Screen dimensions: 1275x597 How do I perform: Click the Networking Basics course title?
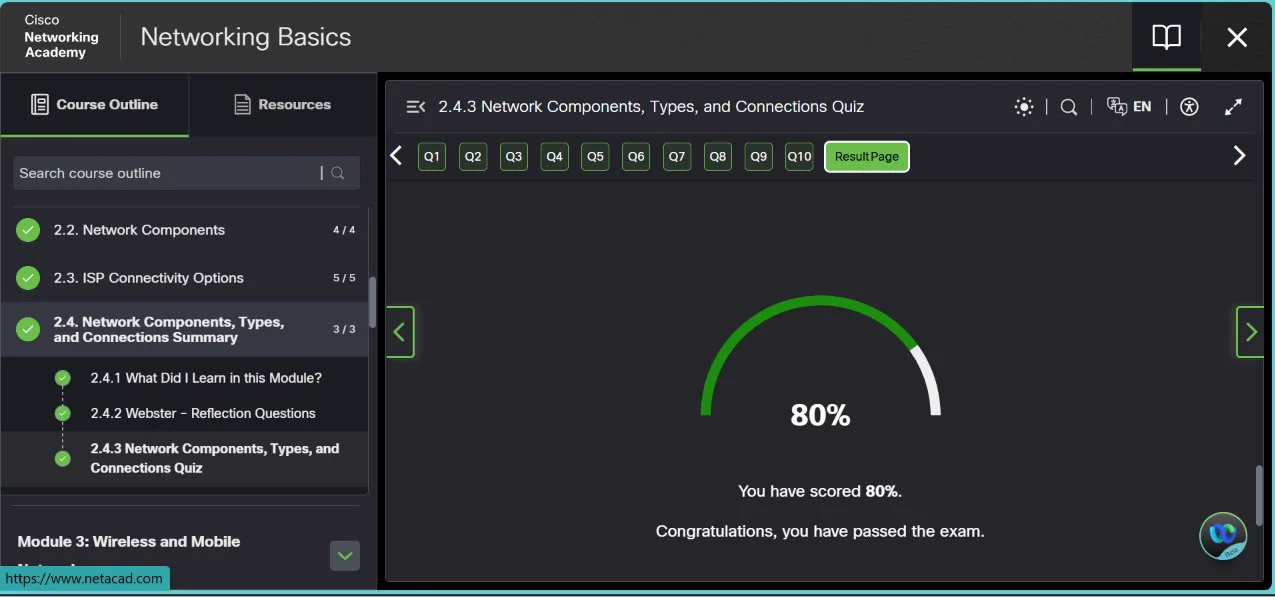click(x=246, y=37)
